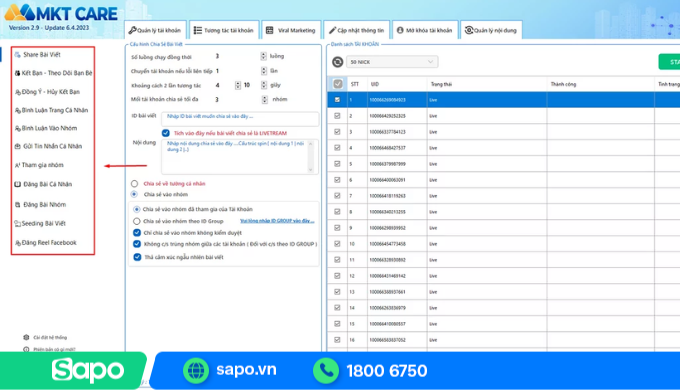
Task: Open Cài đặt hệ thống gear settings
Action: [45, 337]
